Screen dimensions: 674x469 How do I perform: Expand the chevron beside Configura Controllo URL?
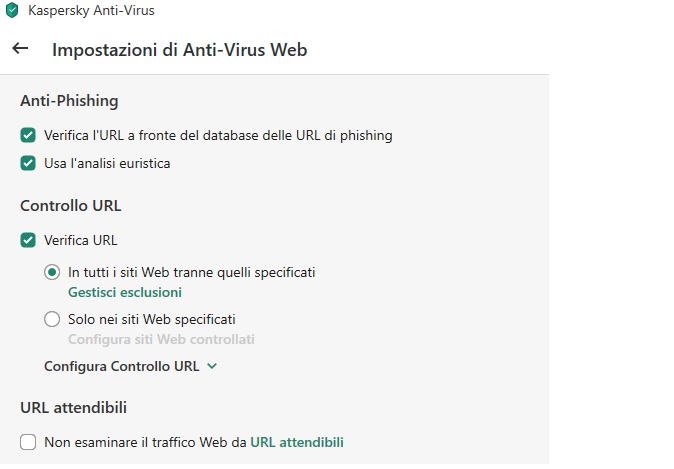pos(212,366)
